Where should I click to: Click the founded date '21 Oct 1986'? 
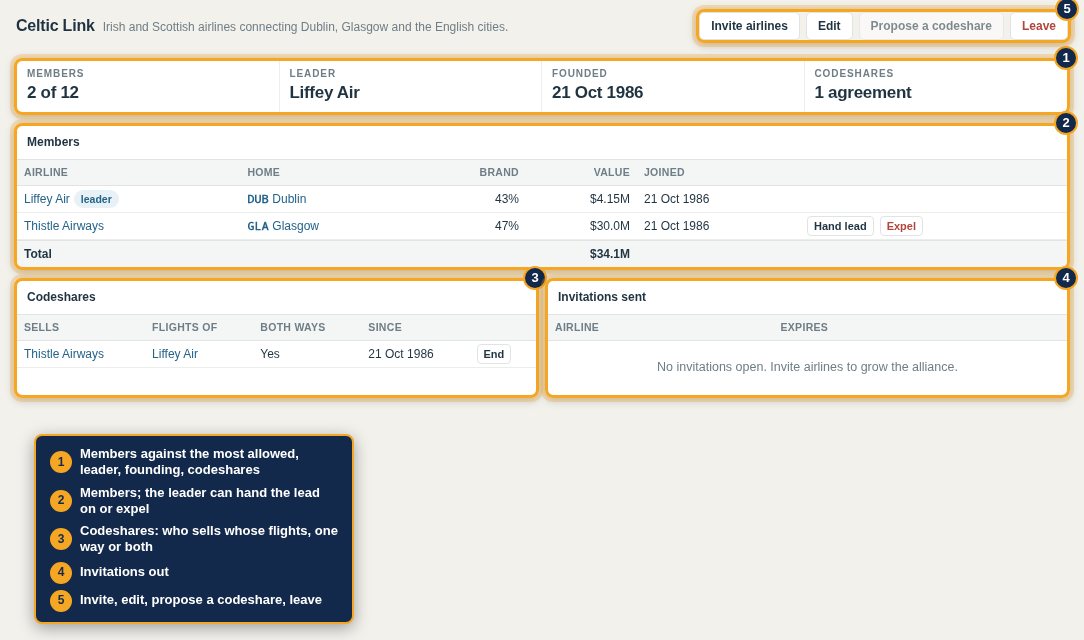597,93
